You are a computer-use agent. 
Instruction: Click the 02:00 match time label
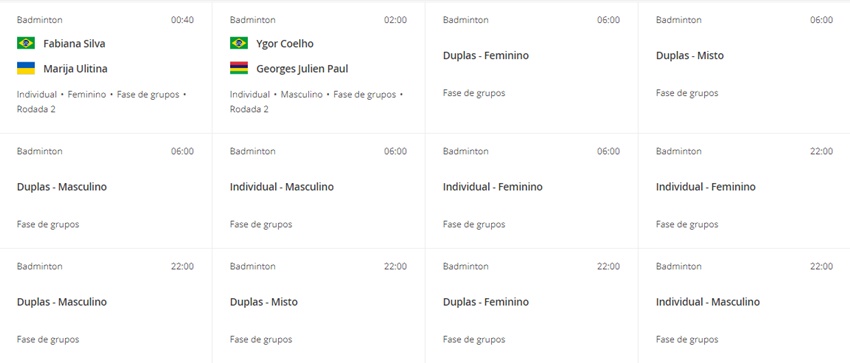point(395,20)
